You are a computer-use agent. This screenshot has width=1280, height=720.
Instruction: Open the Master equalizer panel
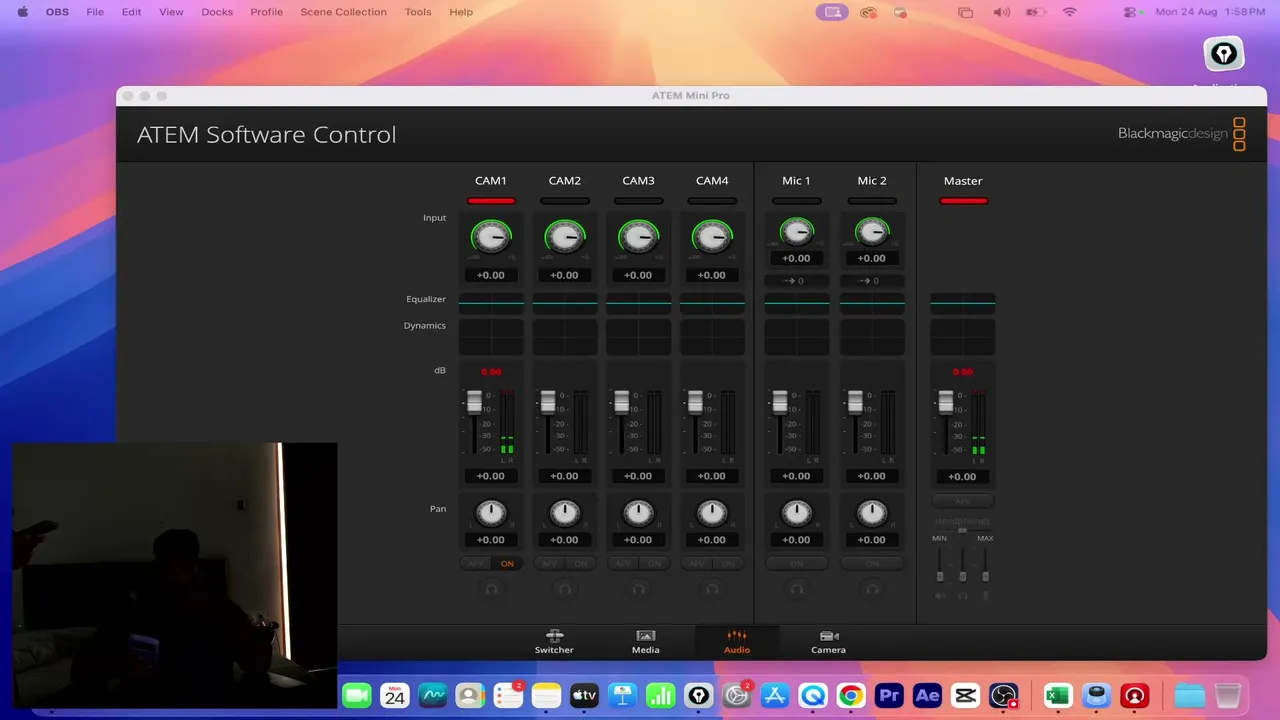[963, 302]
